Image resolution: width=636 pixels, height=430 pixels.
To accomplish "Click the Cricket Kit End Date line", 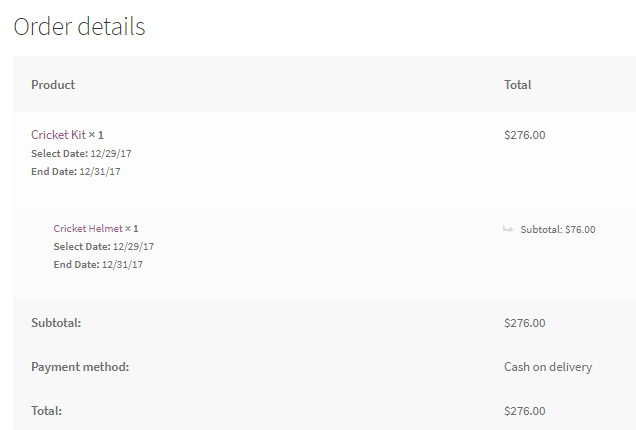I will tap(76, 171).
